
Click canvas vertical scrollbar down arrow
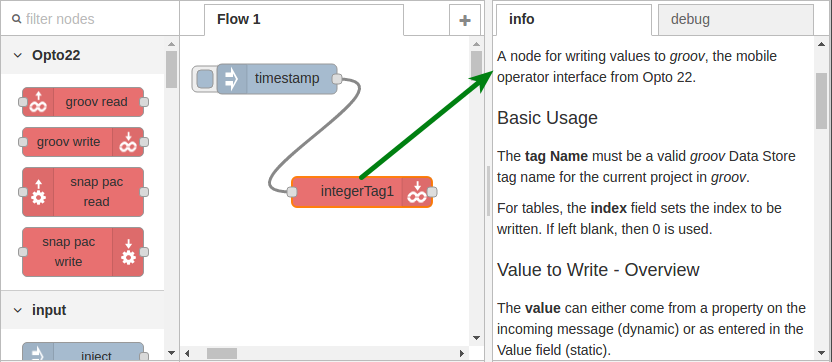click(476, 338)
